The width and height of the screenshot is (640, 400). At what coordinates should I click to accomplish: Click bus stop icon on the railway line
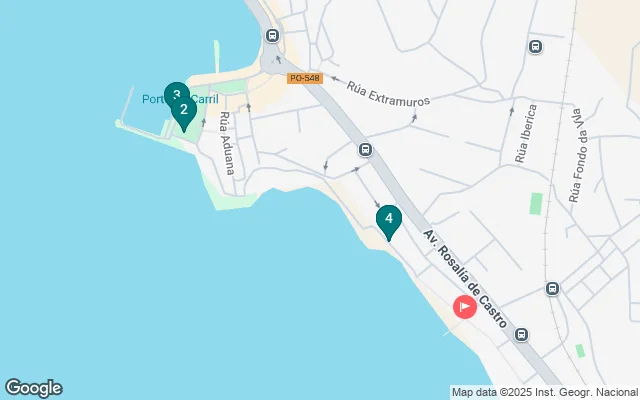click(x=552, y=289)
